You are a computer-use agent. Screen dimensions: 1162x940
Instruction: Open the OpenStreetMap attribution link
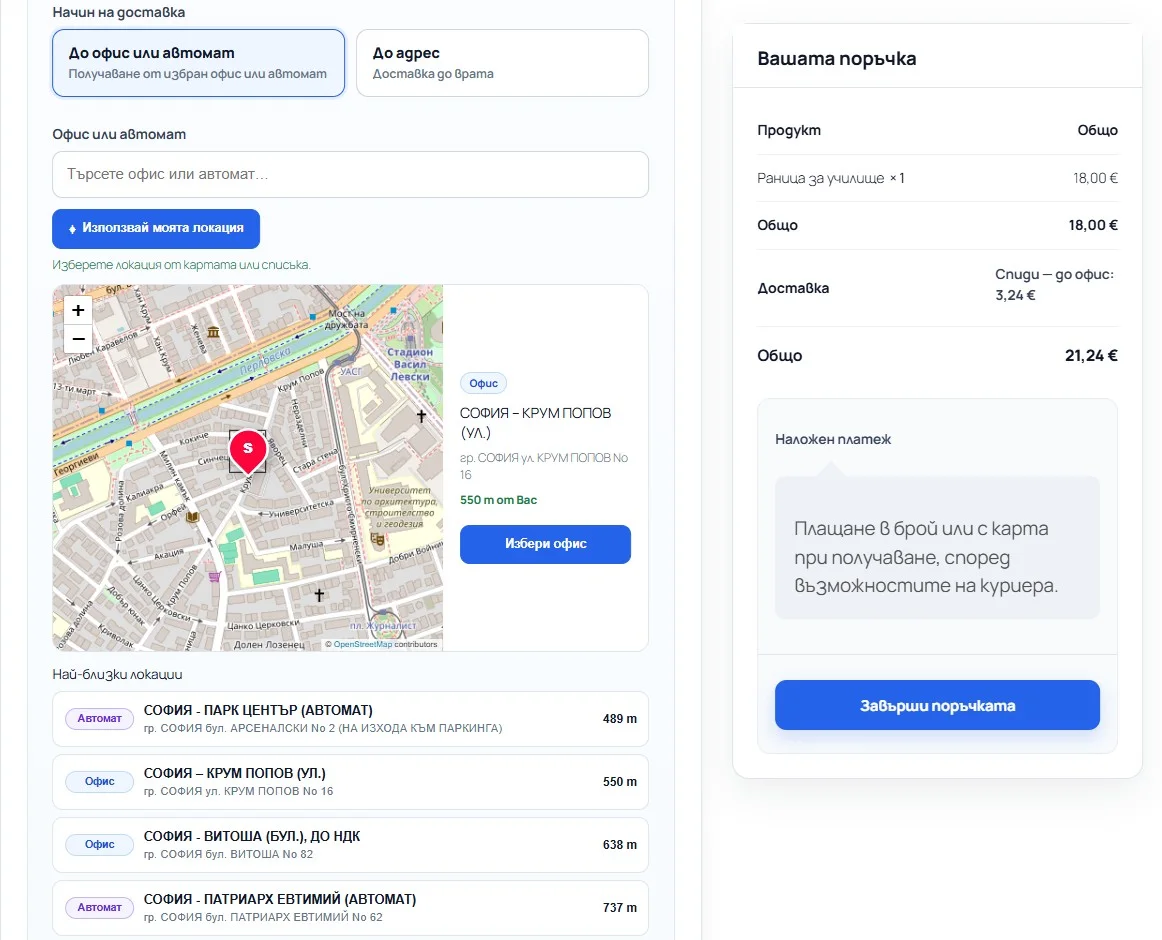362,644
